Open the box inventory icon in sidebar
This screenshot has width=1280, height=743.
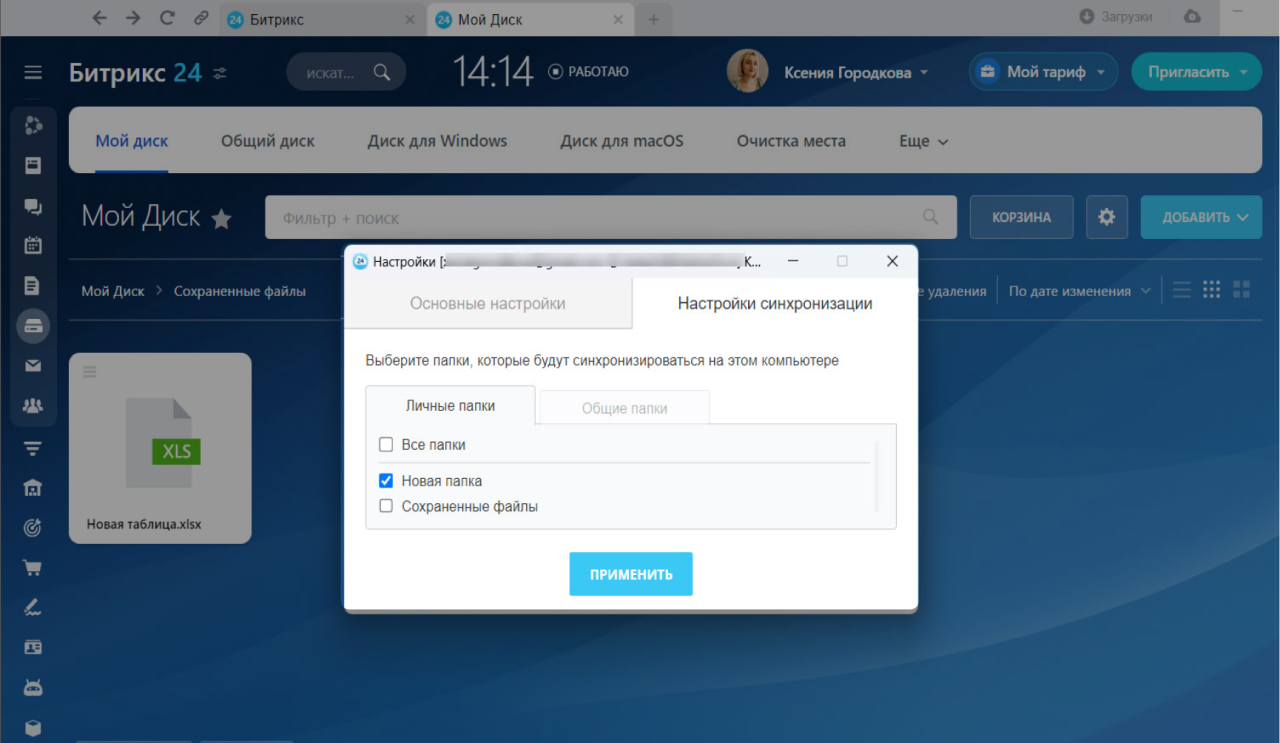(x=33, y=728)
